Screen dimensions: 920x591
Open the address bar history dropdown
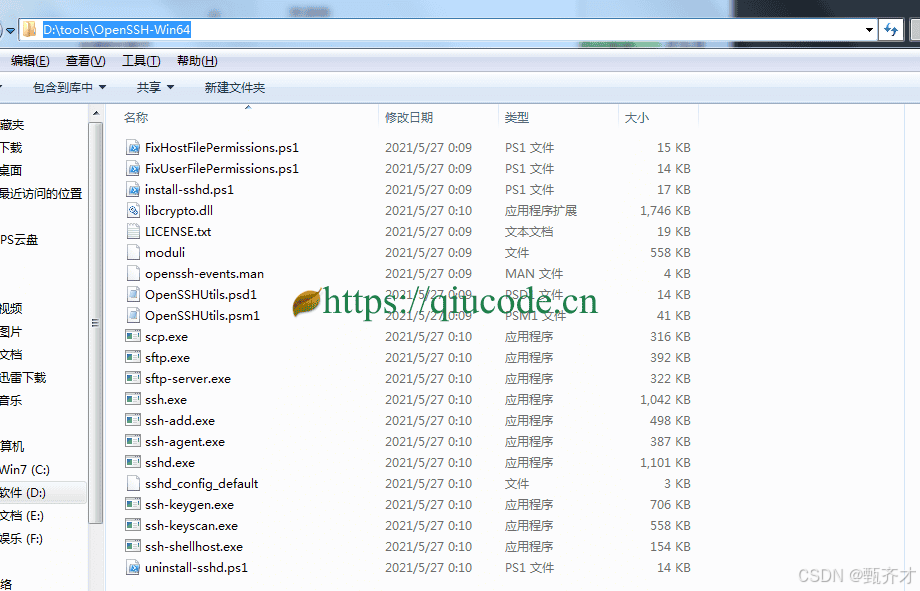tap(869, 30)
